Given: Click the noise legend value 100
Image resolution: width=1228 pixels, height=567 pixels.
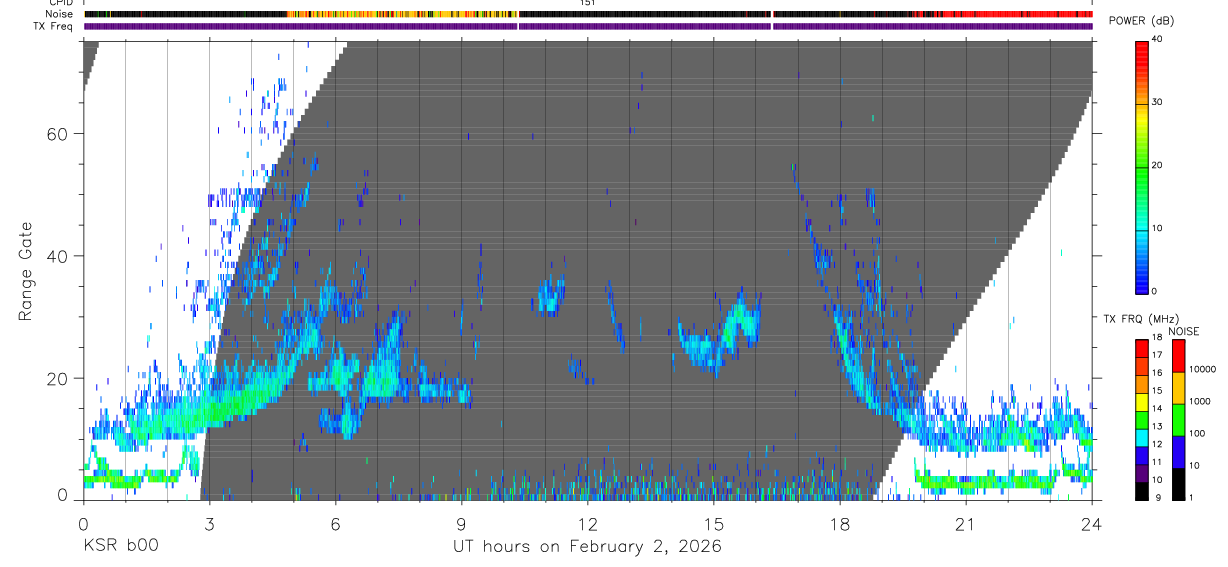Looking at the screenshot, I should [x=1198, y=434].
